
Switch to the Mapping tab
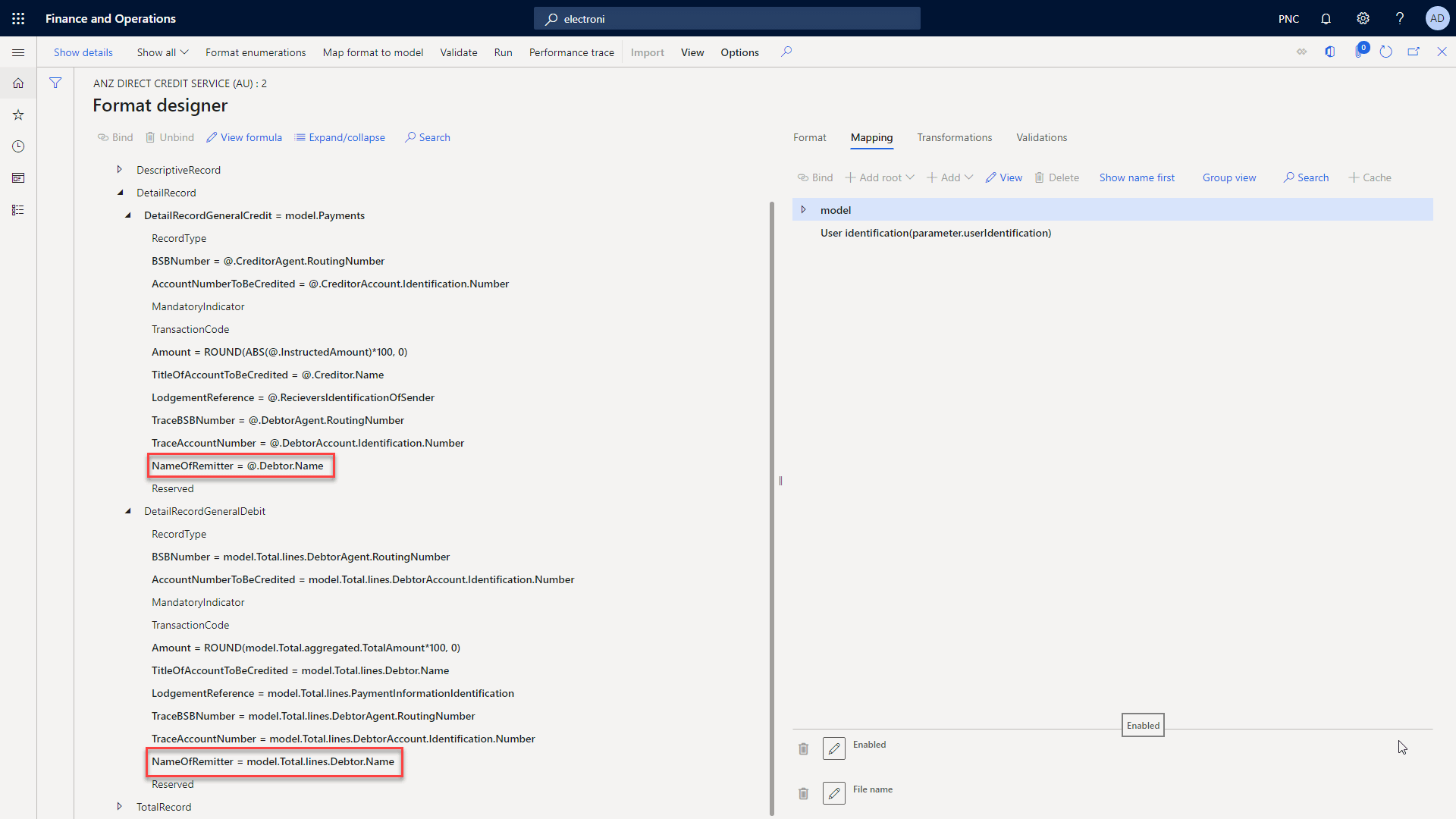[x=871, y=137]
